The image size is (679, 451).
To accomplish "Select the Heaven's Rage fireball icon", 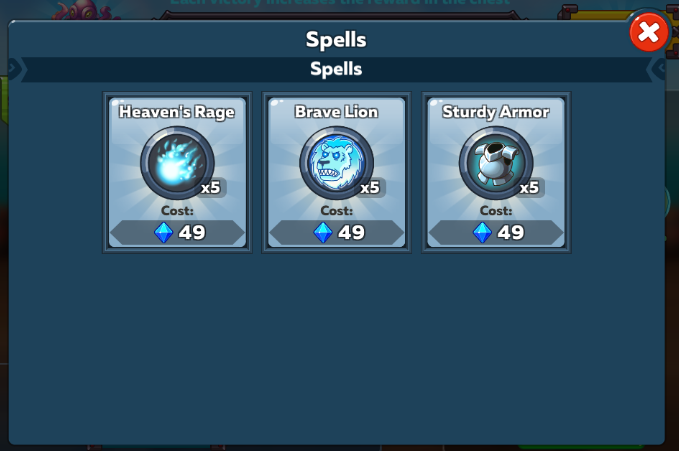I will (177, 163).
